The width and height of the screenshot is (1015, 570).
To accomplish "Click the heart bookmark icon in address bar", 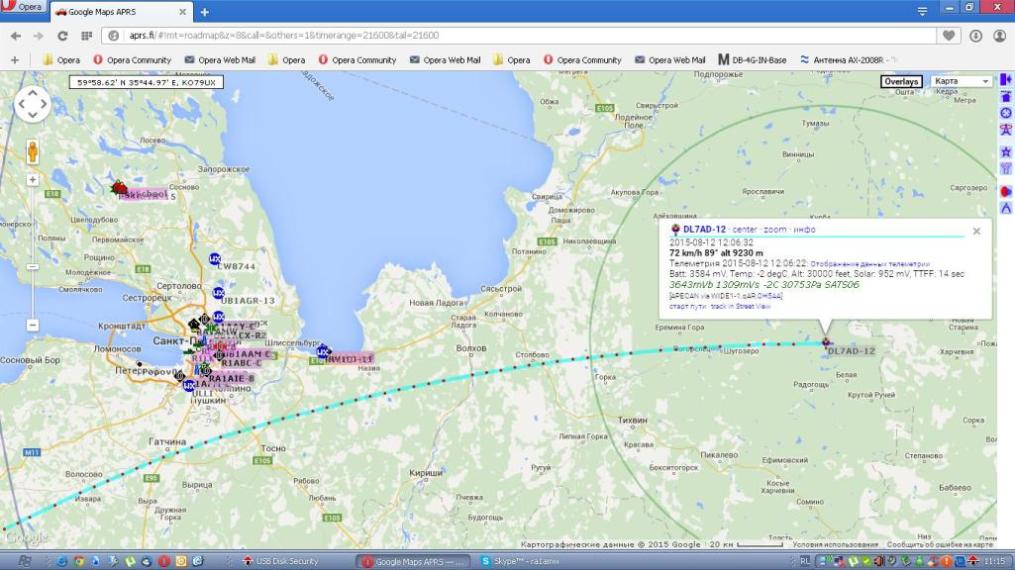I will (x=948, y=35).
